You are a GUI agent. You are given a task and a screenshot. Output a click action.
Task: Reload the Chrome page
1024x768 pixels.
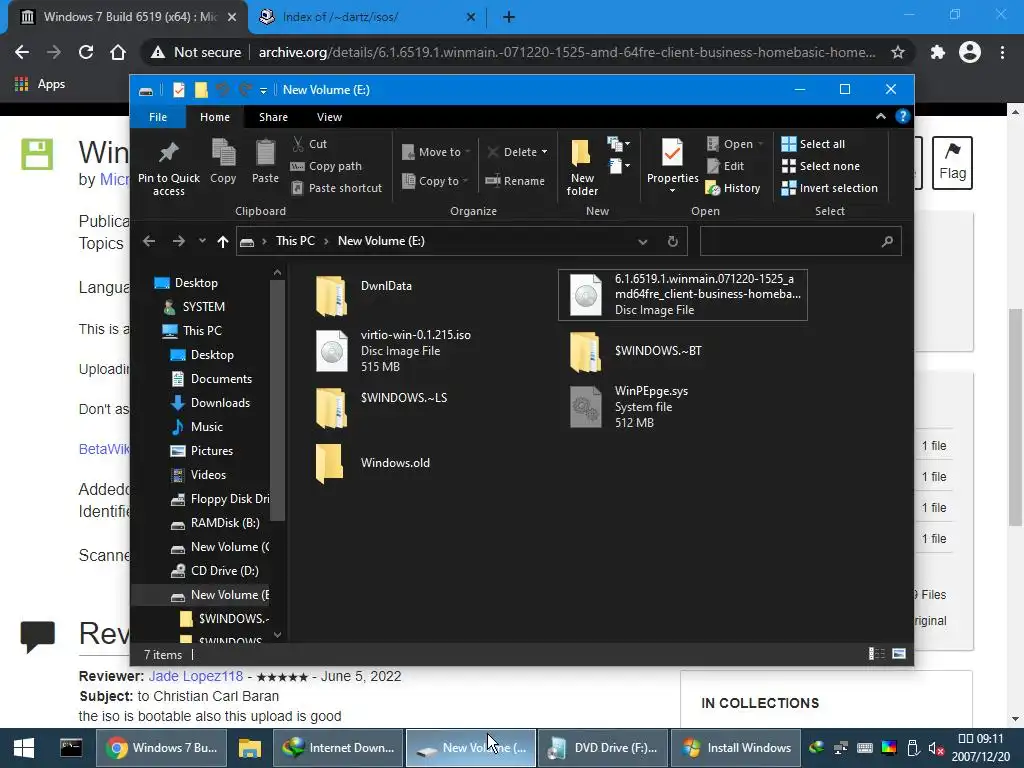[x=86, y=52]
